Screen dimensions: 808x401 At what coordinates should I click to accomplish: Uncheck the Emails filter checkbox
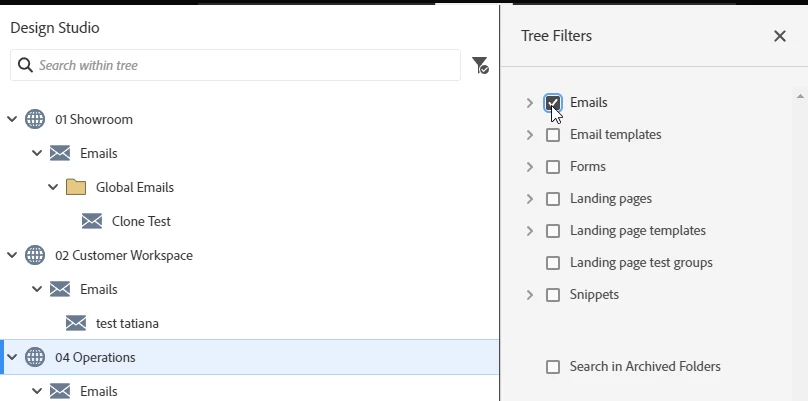(x=553, y=103)
